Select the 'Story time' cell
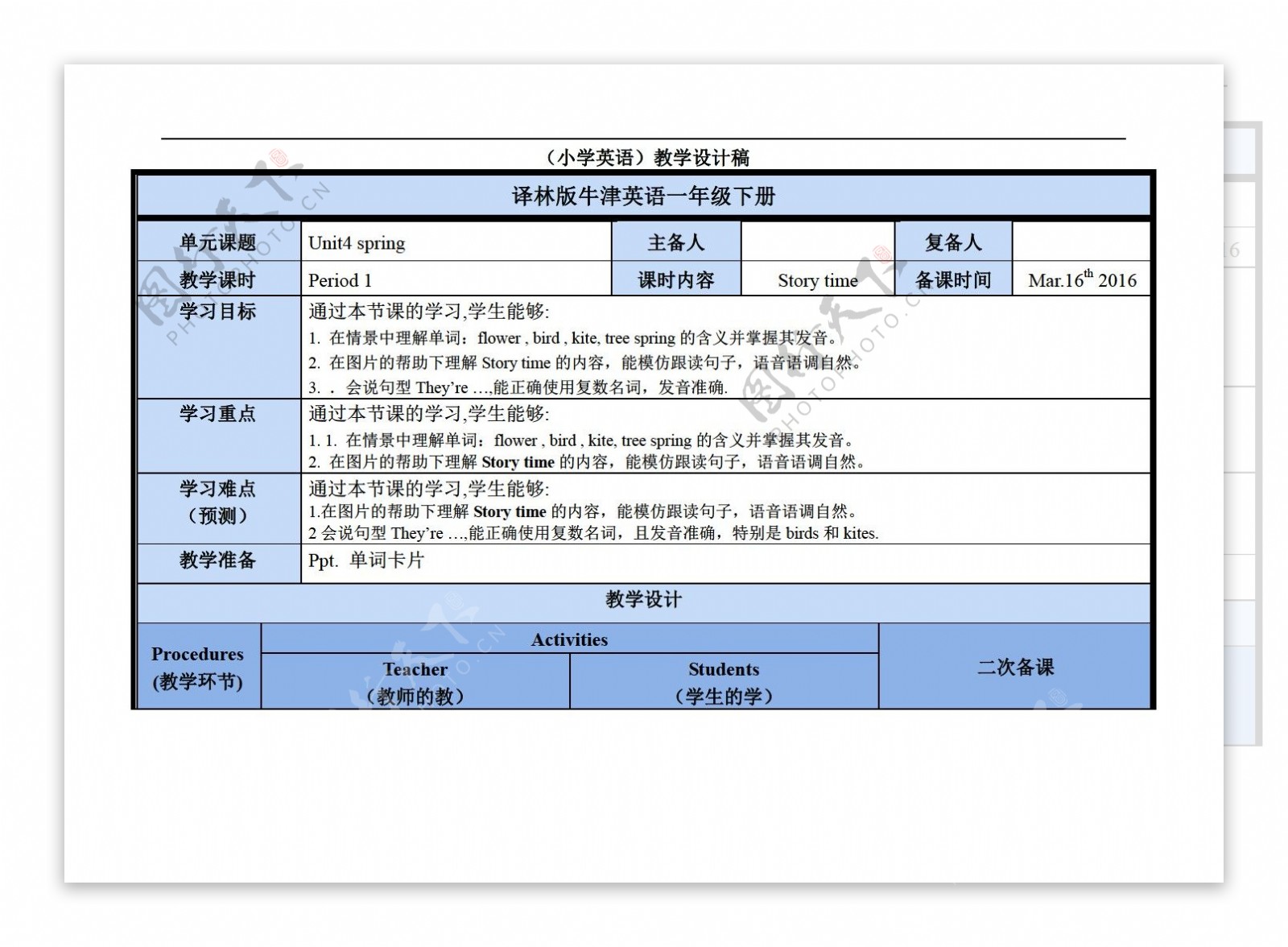The width and height of the screenshot is (1288, 947). [x=818, y=279]
